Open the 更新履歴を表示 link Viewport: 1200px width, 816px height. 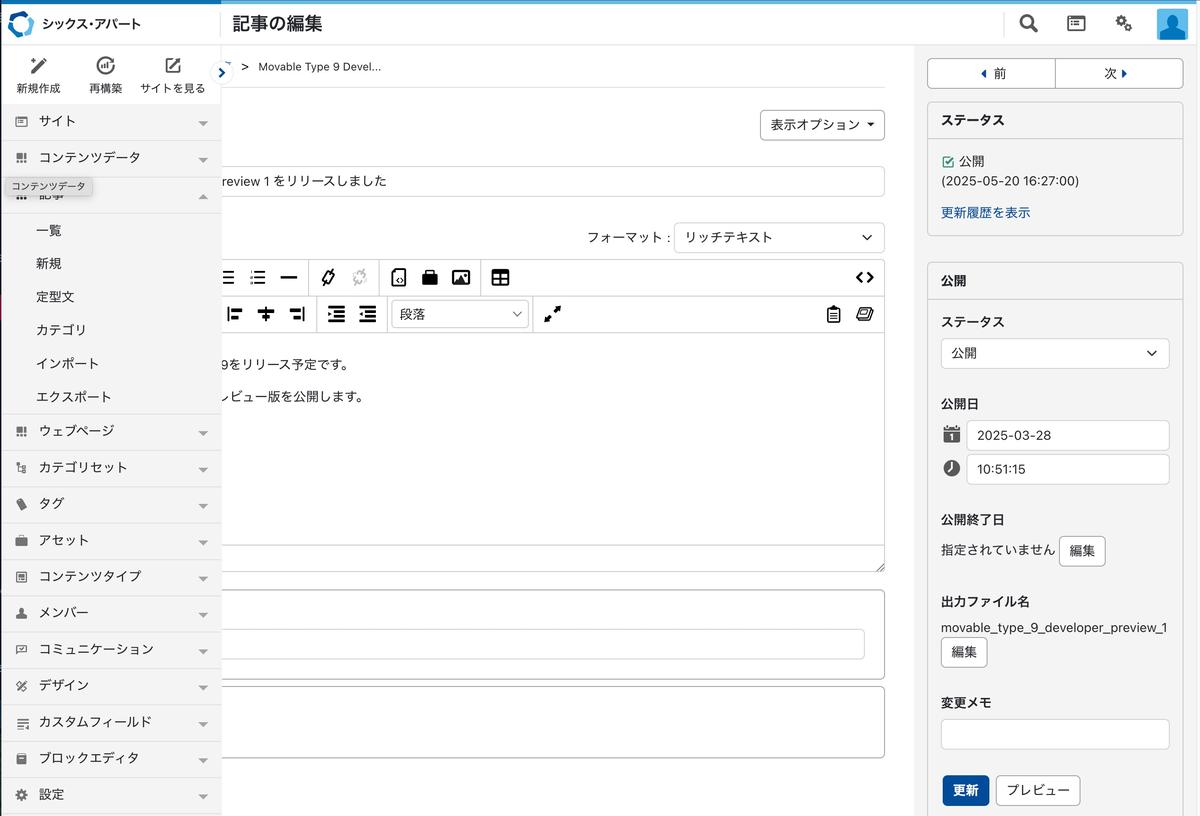(x=985, y=213)
